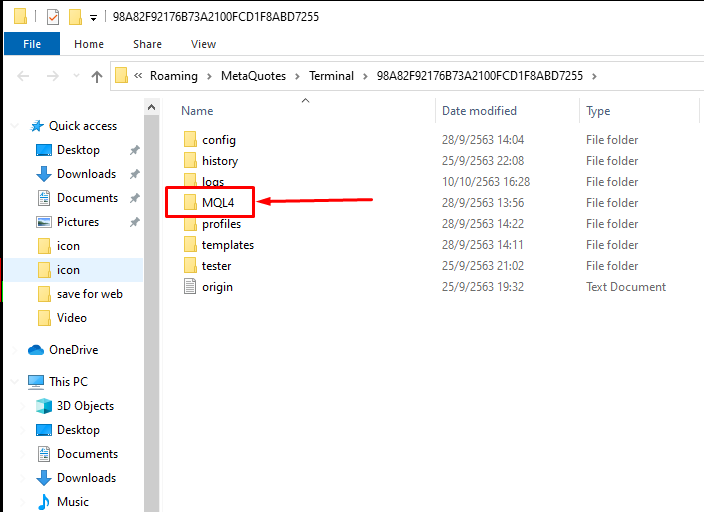
Task: Open the config folder icon
Action: point(190,140)
